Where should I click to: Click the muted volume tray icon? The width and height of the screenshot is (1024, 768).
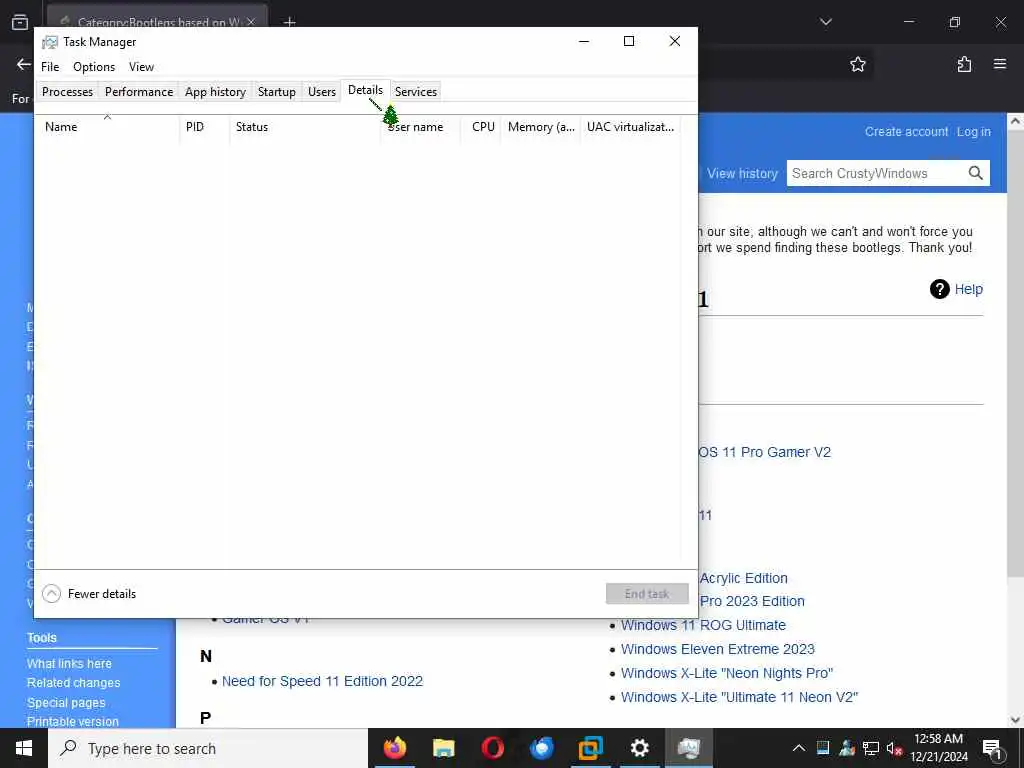894,748
